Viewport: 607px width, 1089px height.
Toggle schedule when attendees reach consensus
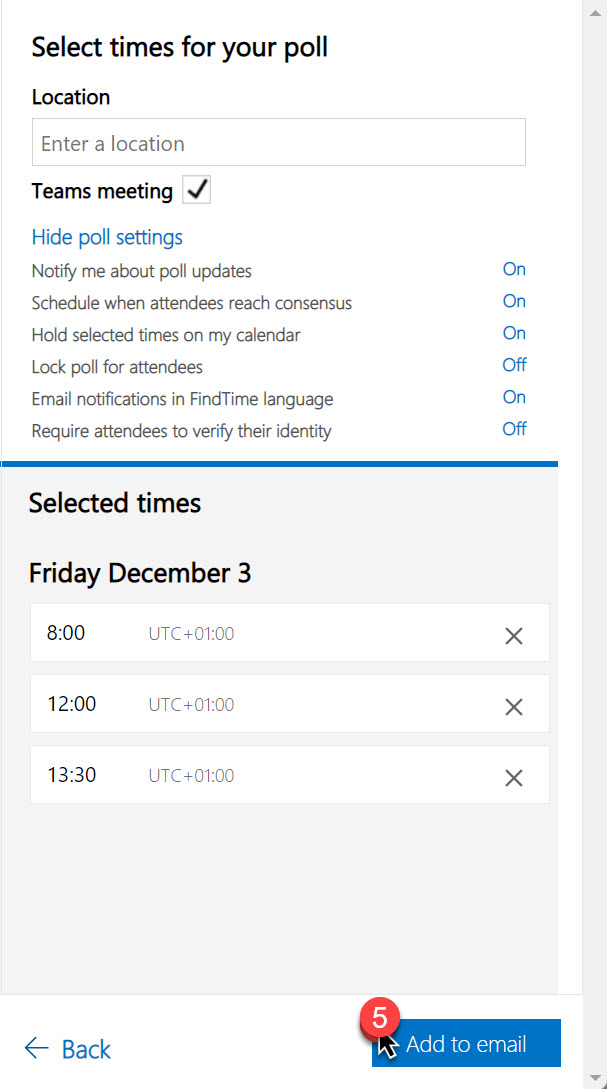pos(514,301)
